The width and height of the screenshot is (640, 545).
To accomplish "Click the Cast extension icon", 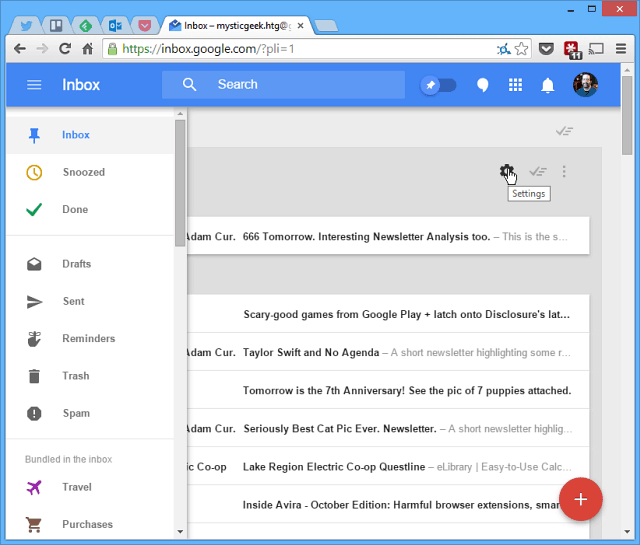I will coord(596,49).
